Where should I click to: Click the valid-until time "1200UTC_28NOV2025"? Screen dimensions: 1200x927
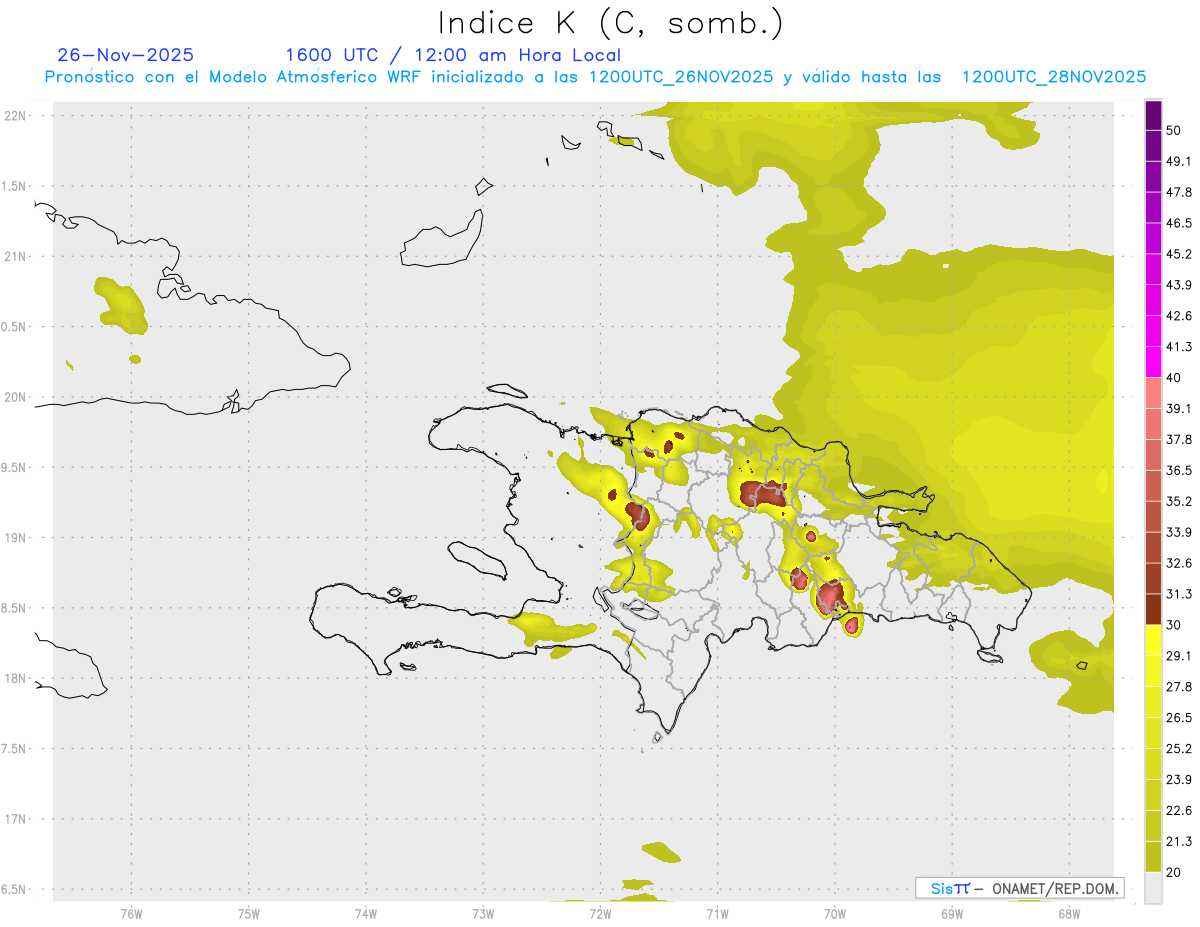1054,77
